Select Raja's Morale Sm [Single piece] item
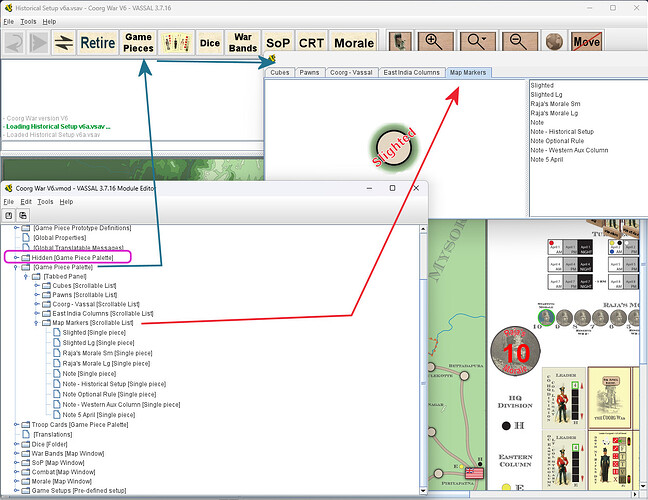The width and height of the screenshot is (648, 500). [x=107, y=353]
